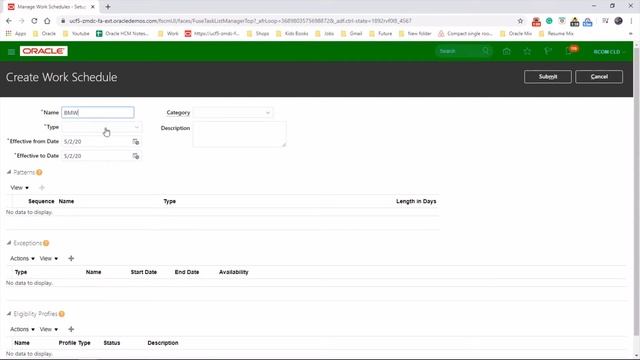Close the Manage Work Schedules tab
Viewport: 640px width, 360px height.
pyautogui.click(x=93, y=7)
